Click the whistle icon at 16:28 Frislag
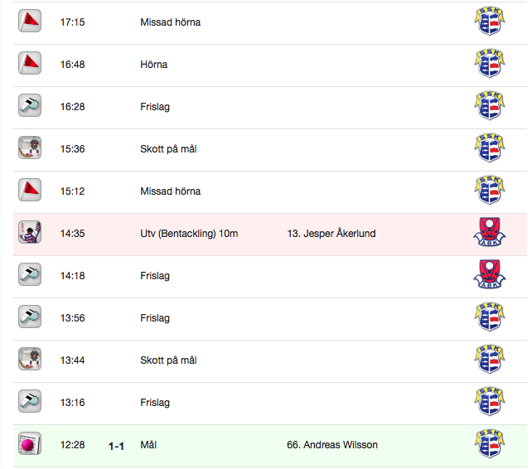Viewport: 532px width, 469px height. click(30, 106)
